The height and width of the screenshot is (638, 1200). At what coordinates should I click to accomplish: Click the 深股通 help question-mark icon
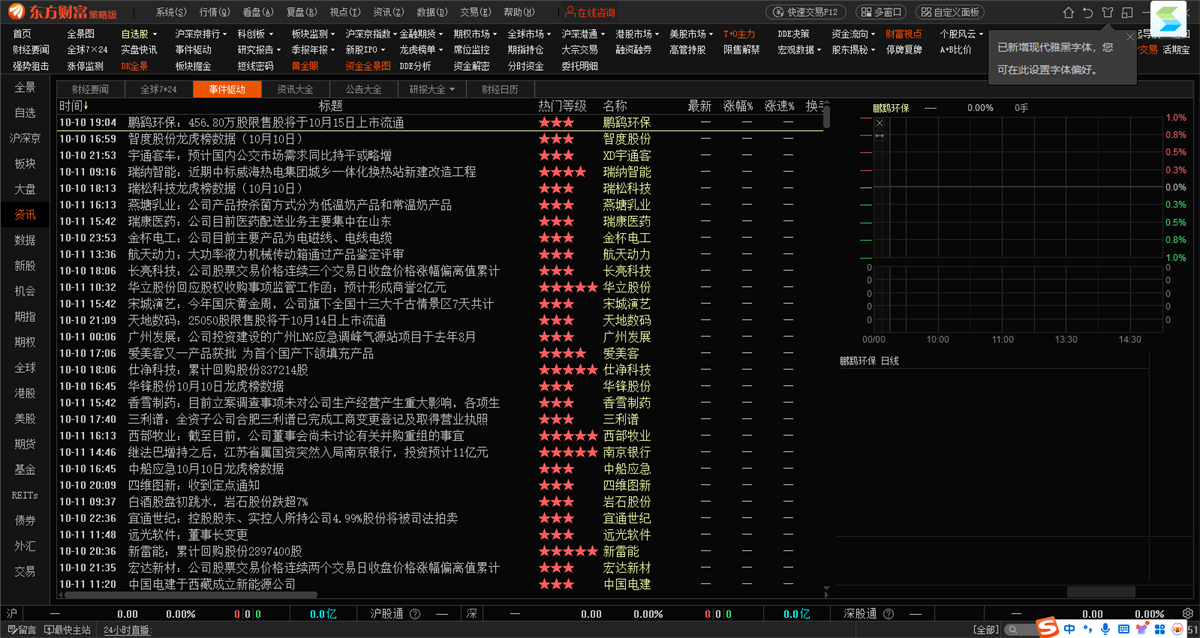tap(887, 613)
